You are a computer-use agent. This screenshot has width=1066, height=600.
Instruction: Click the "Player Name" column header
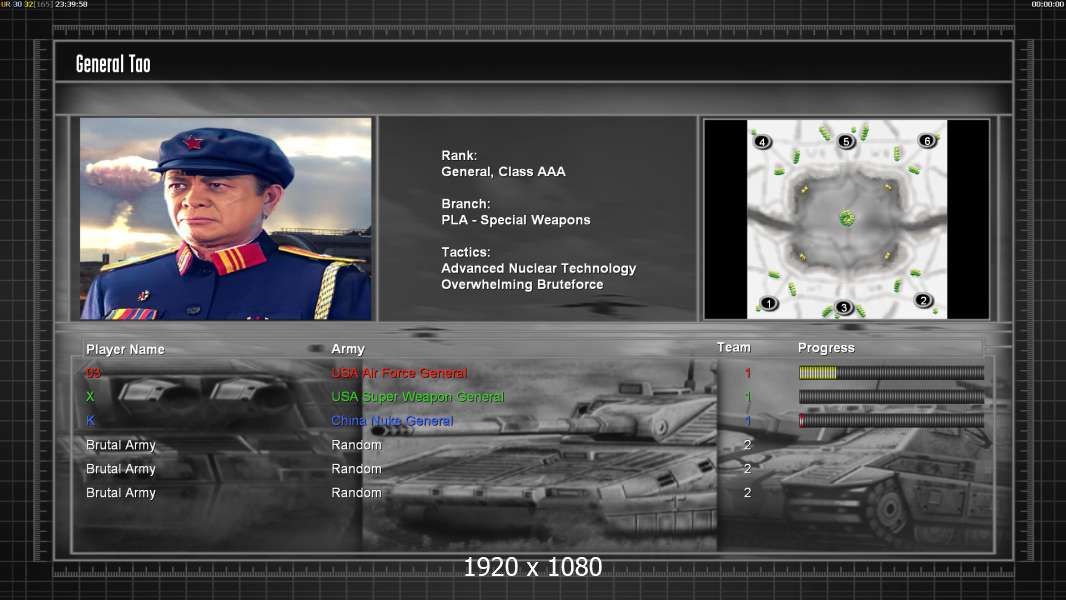[125, 349]
